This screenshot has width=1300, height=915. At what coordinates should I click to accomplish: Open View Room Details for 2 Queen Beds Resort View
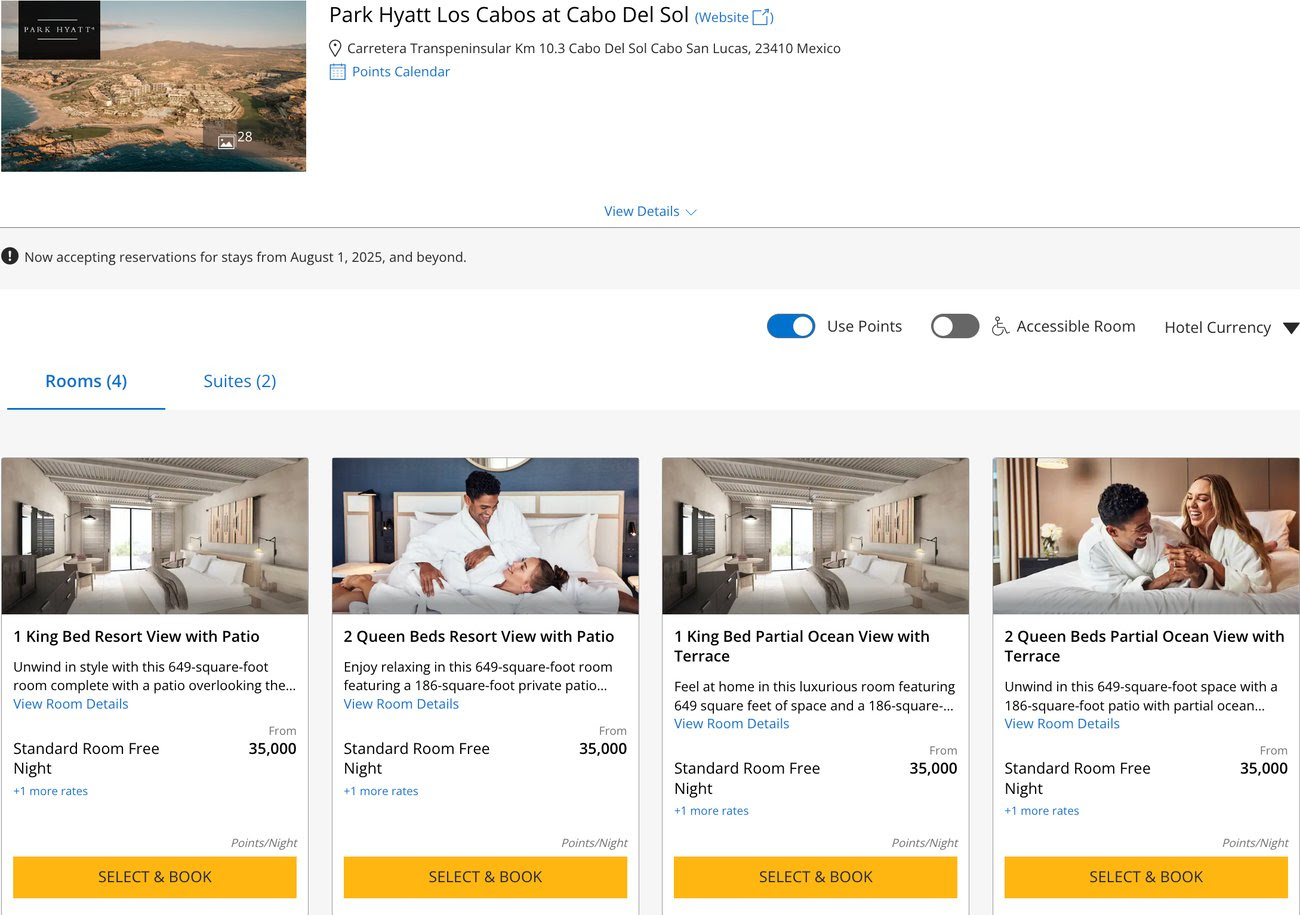(401, 704)
